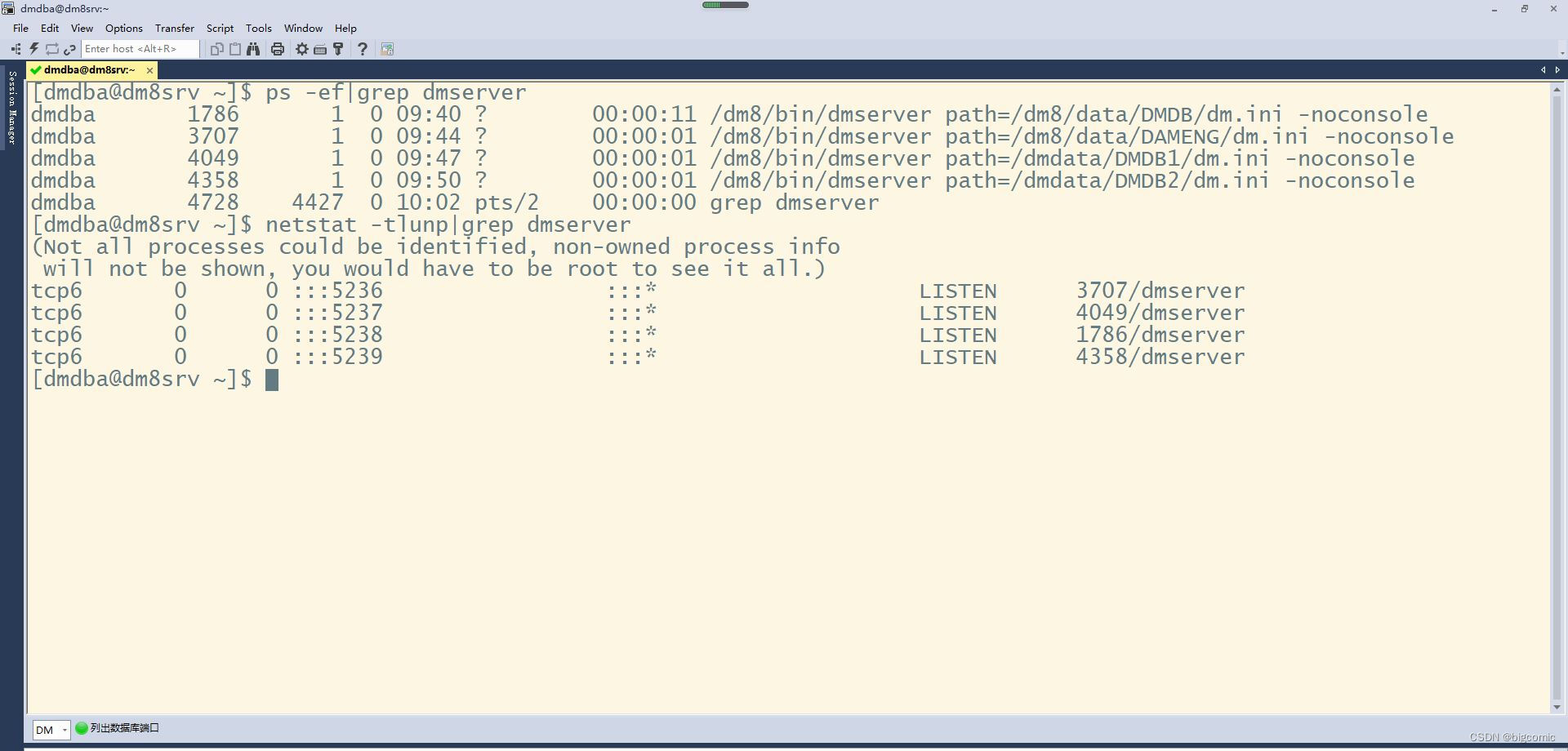Close the dmdba@dm8srv:~ tab
This screenshot has width=1568, height=751.
149,70
